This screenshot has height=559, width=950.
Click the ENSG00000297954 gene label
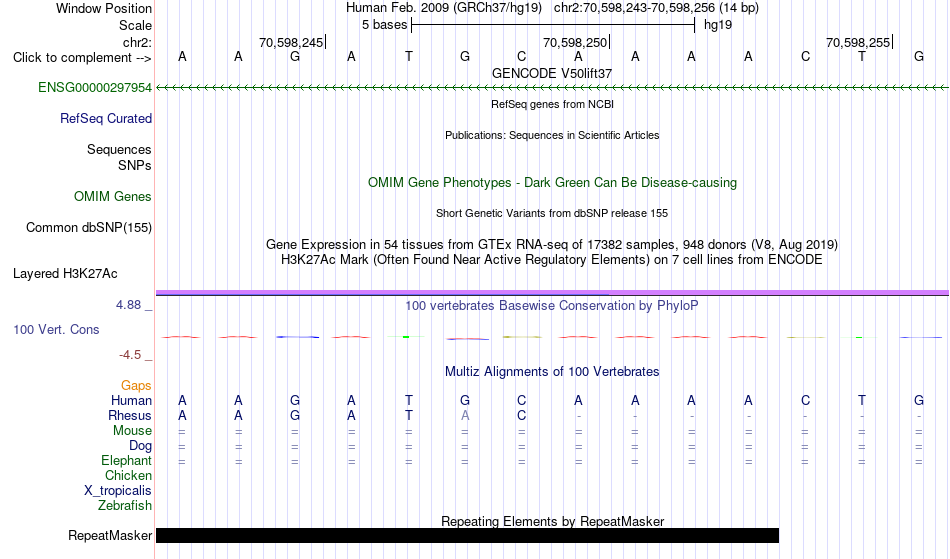(x=95, y=87)
